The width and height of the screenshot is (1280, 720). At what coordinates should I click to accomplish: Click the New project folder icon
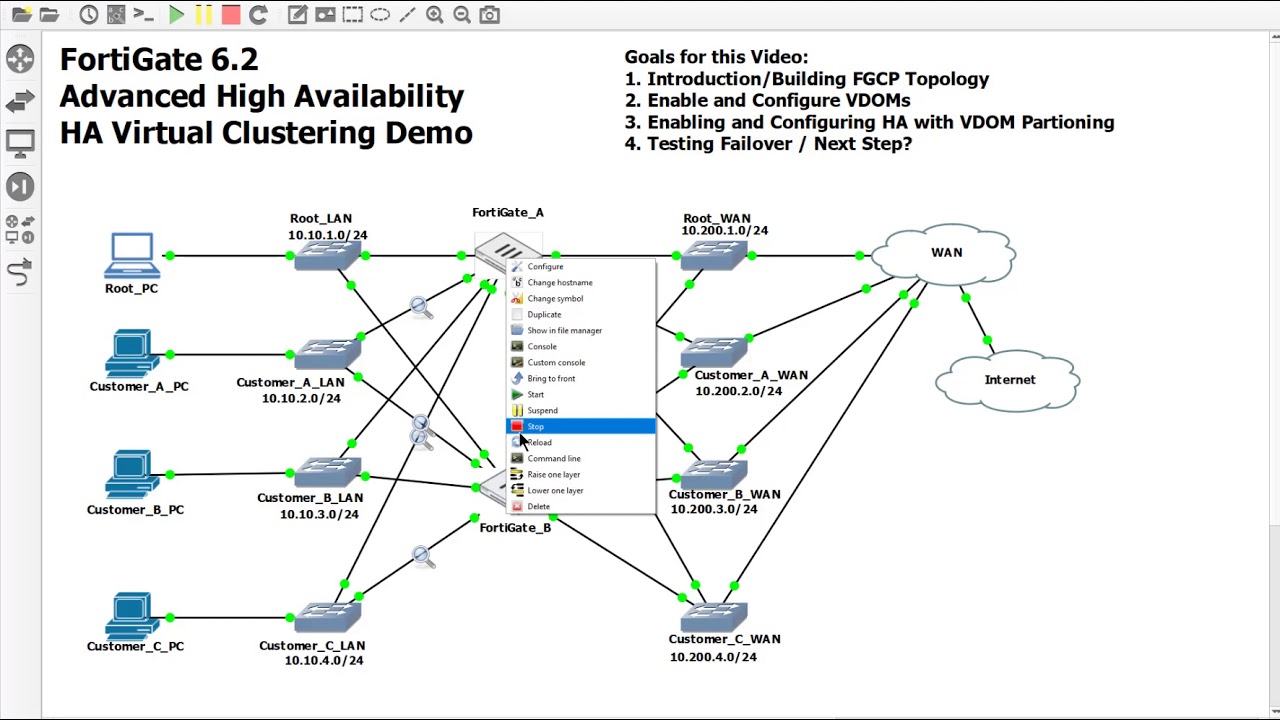[x=21, y=15]
